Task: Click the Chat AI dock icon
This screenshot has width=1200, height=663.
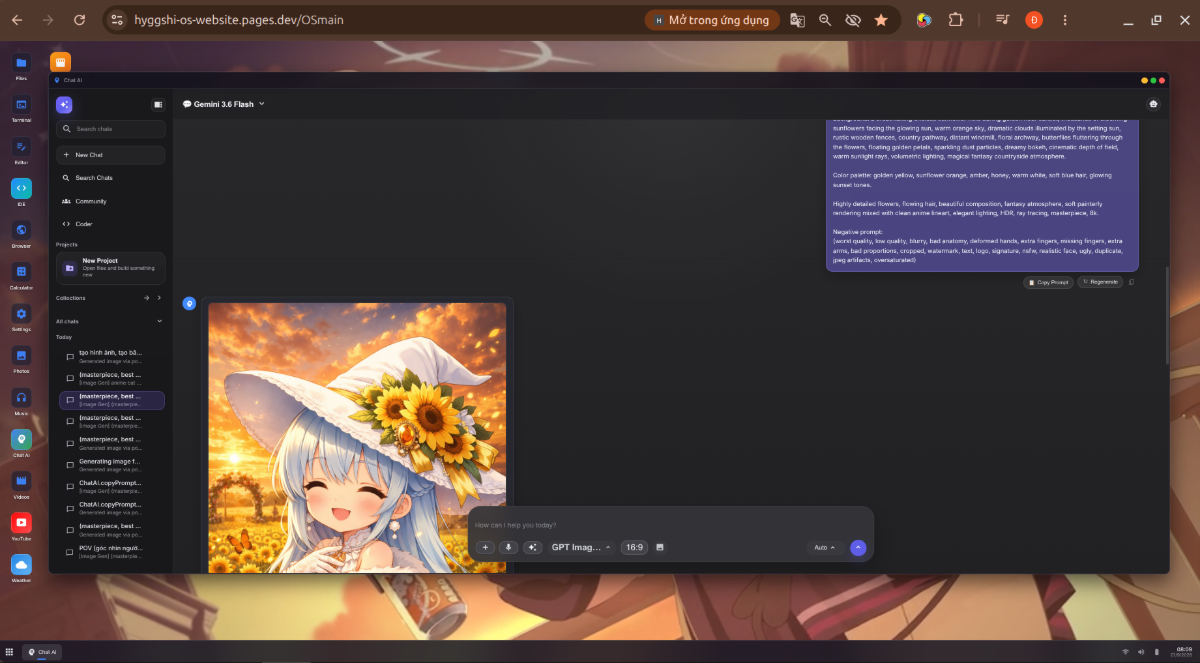Action: coord(21,439)
